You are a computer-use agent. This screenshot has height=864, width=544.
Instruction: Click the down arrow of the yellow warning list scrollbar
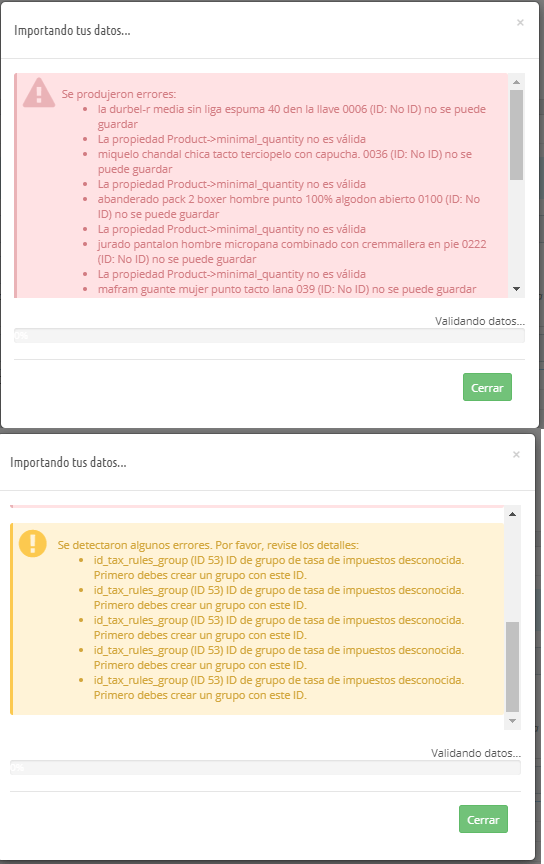[x=512, y=721]
